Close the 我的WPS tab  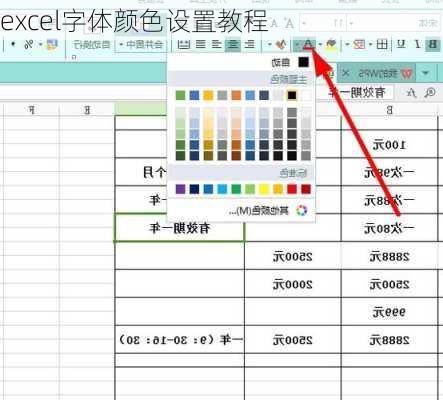(346, 73)
